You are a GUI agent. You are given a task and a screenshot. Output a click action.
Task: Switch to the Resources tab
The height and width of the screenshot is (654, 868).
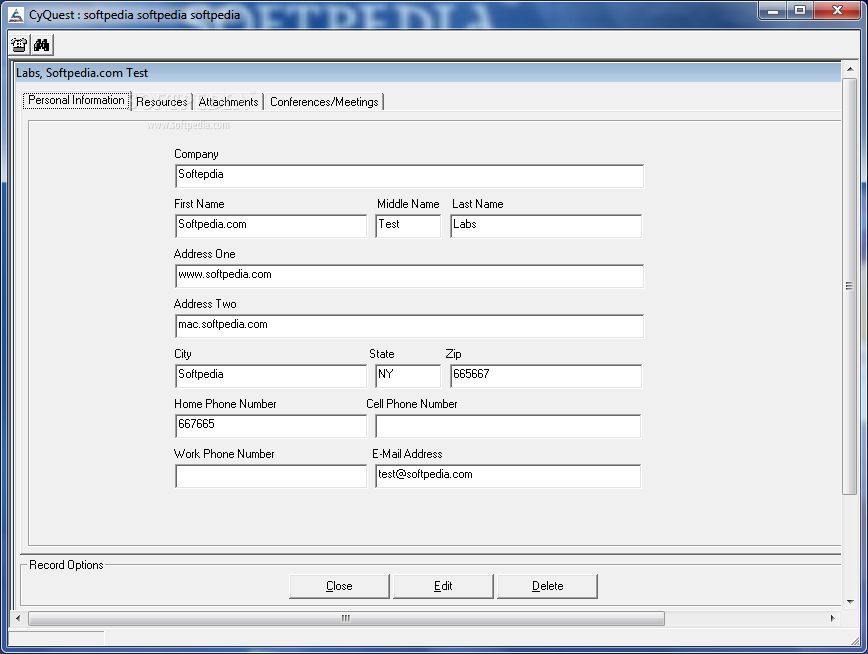point(162,102)
